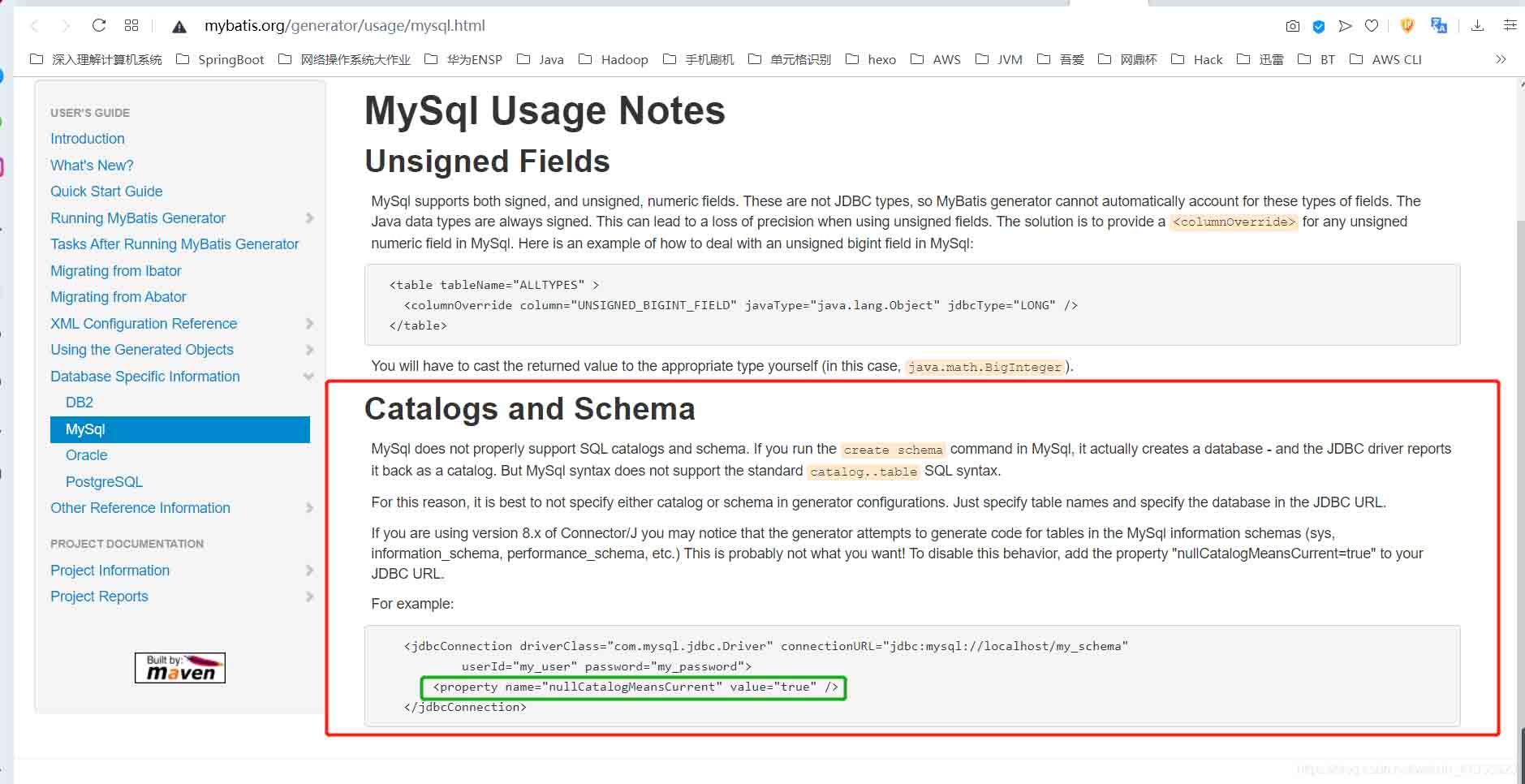Open the apps grid icon near the address bar
The height and width of the screenshot is (784, 1525).
131,25
